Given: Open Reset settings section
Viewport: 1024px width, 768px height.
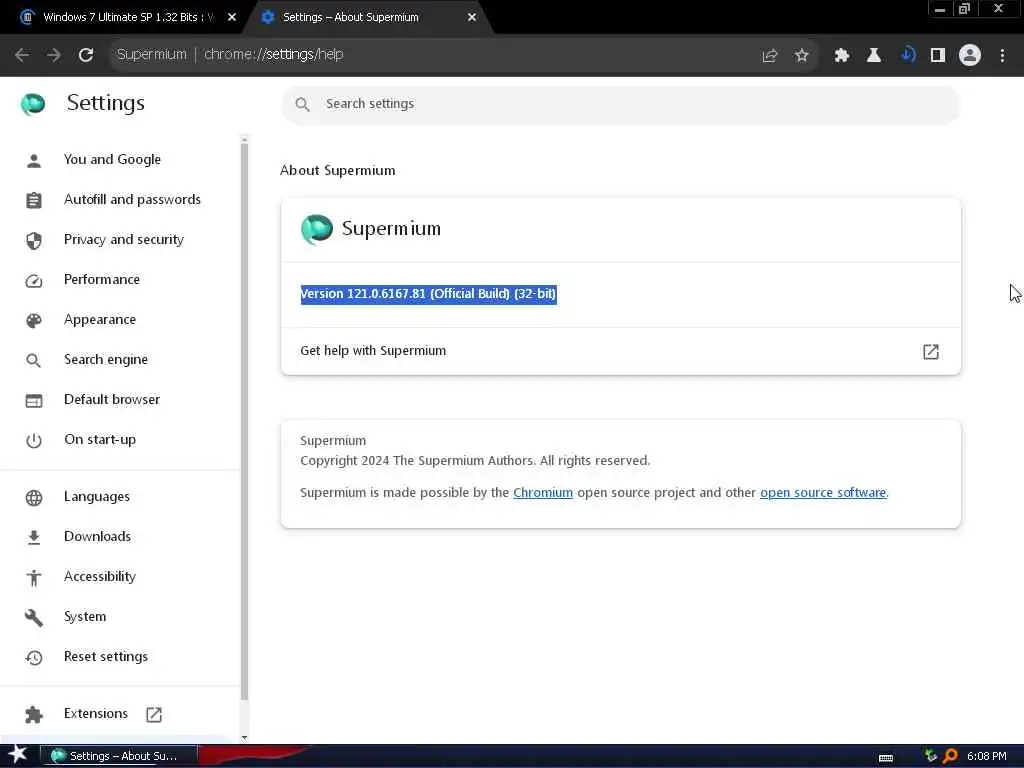Looking at the screenshot, I should pos(106,656).
